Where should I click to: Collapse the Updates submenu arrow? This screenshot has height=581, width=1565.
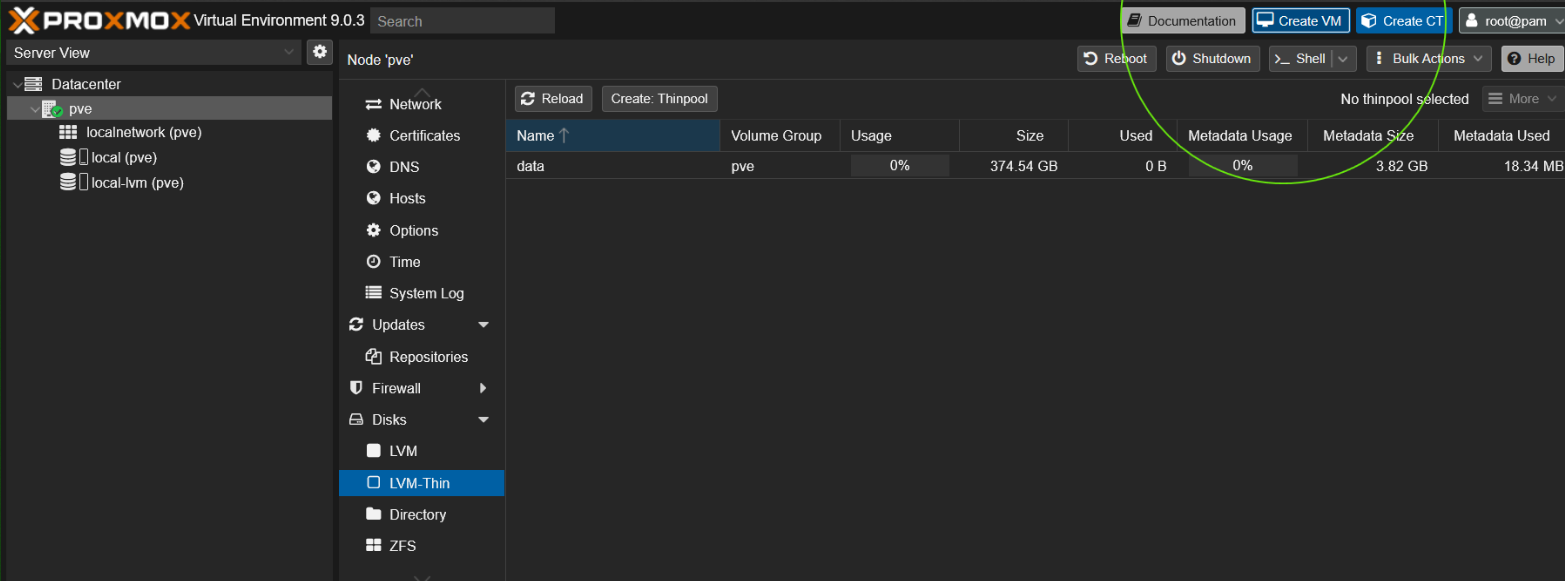(484, 325)
